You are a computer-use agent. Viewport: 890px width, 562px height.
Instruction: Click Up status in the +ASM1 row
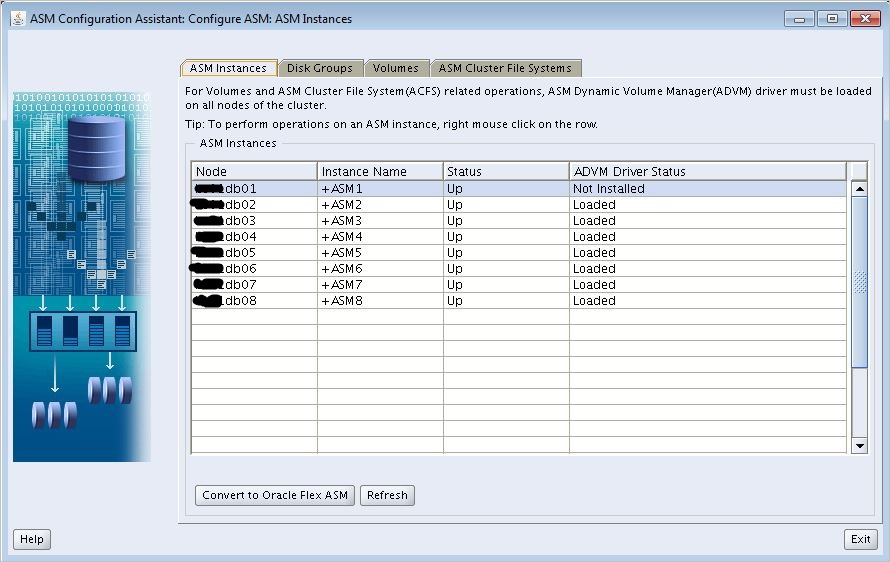pos(506,188)
